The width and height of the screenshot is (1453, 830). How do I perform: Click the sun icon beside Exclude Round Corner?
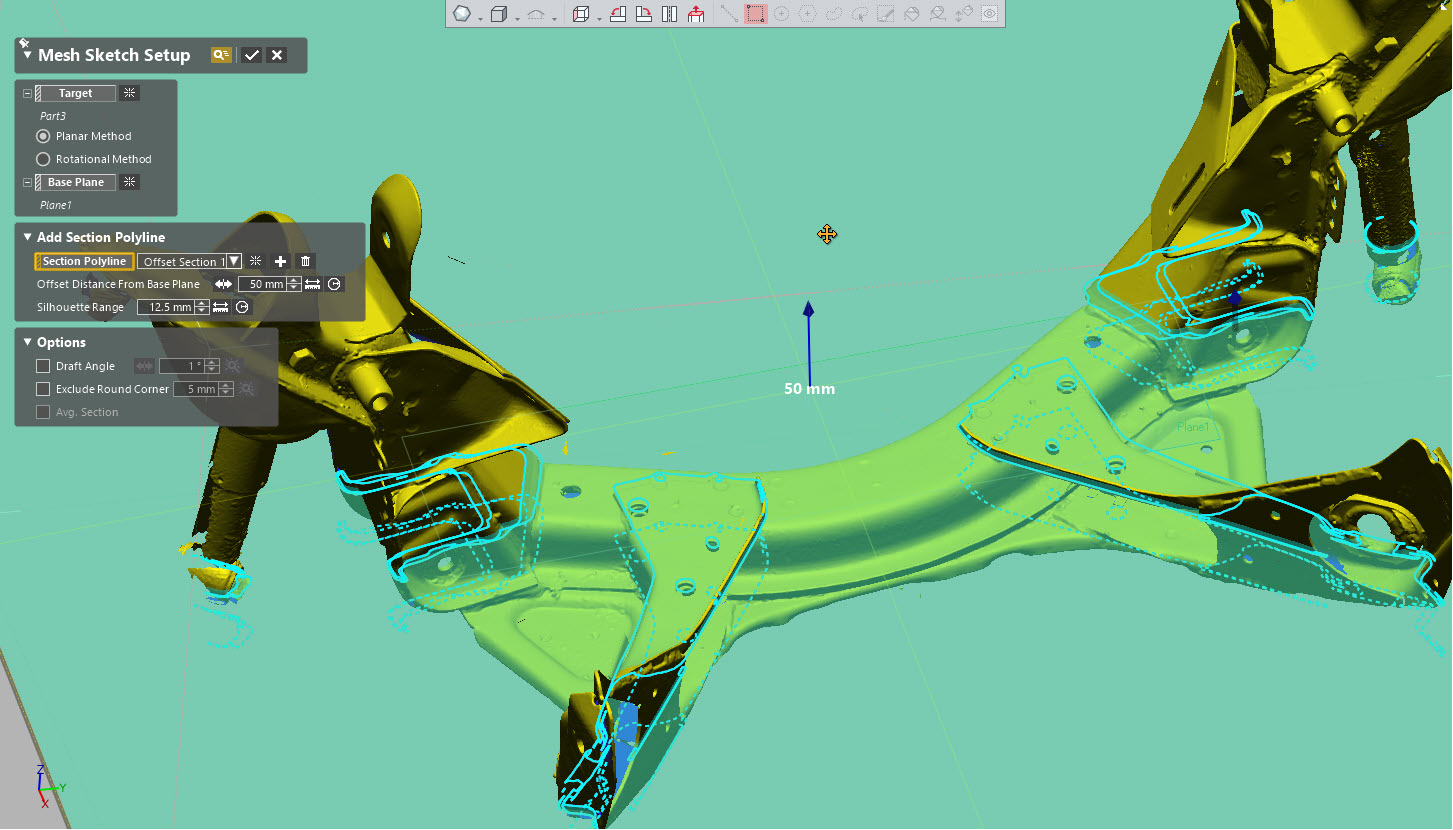click(x=245, y=389)
